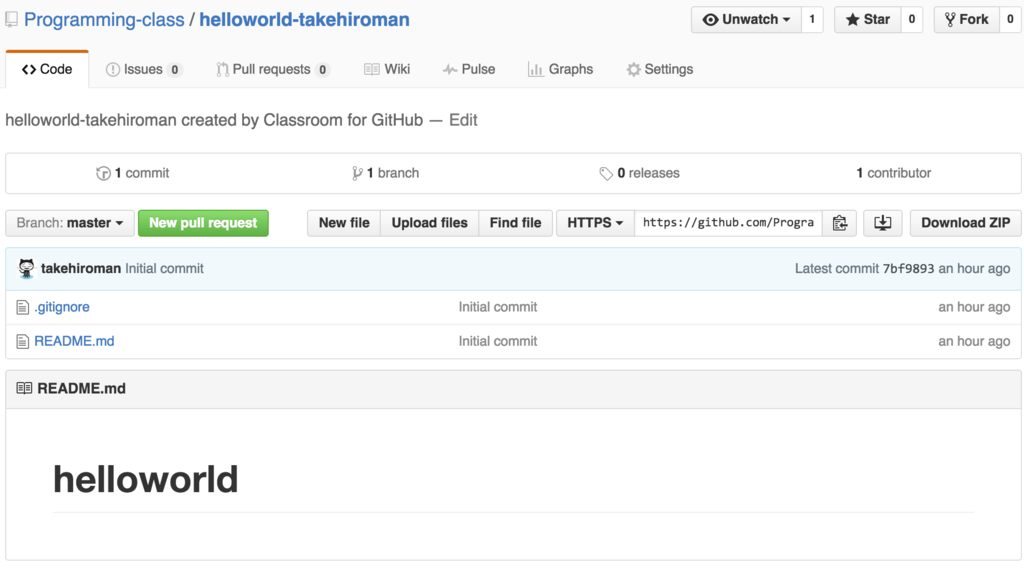Image resolution: width=1024 pixels, height=570 pixels.
Task: Open the Graphs tab
Action: (x=560, y=69)
